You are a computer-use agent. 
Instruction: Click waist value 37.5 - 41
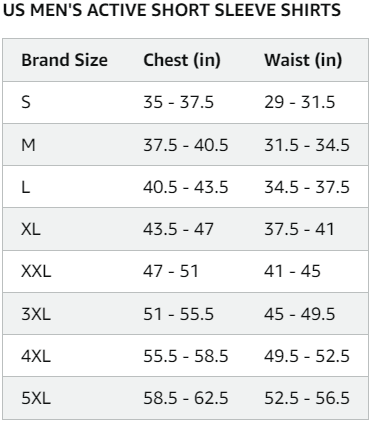[x=299, y=229]
